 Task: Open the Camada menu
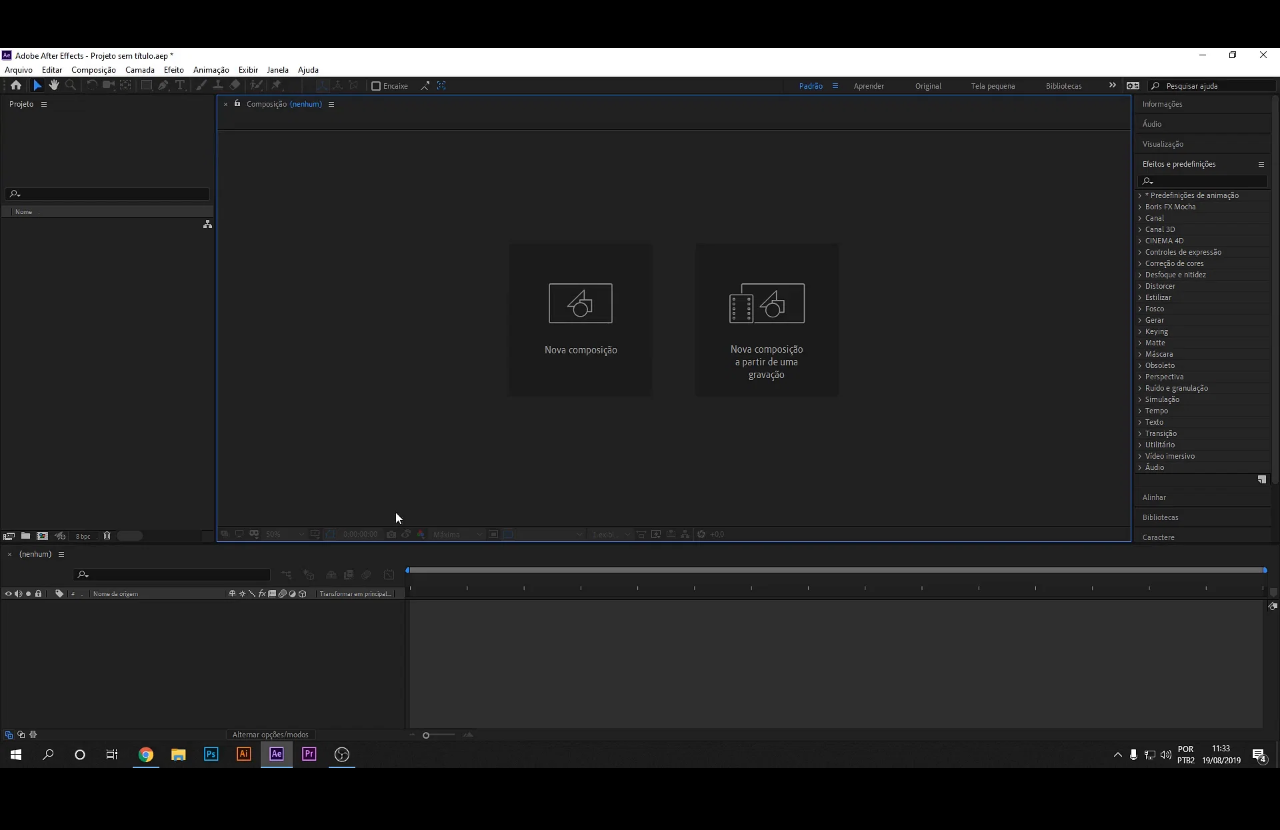[x=140, y=70]
